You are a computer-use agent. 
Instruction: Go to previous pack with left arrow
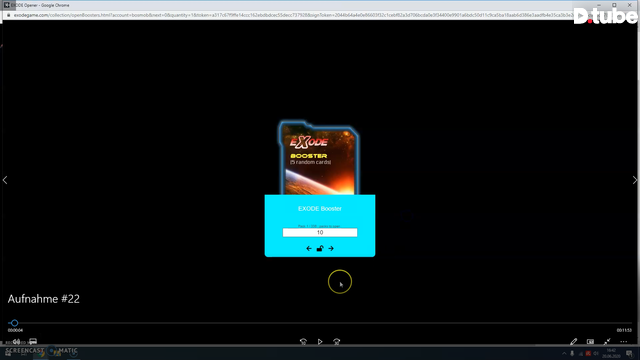point(309,248)
